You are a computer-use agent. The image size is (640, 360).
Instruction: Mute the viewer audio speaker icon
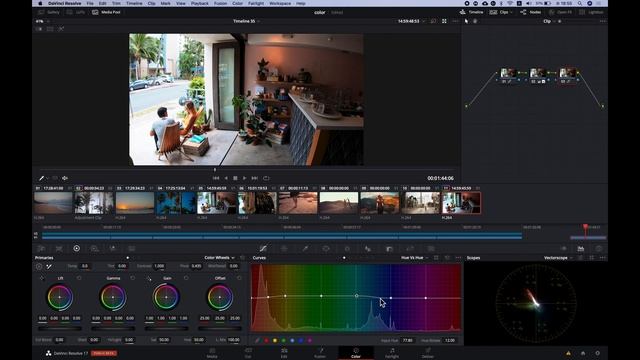tap(65, 178)
